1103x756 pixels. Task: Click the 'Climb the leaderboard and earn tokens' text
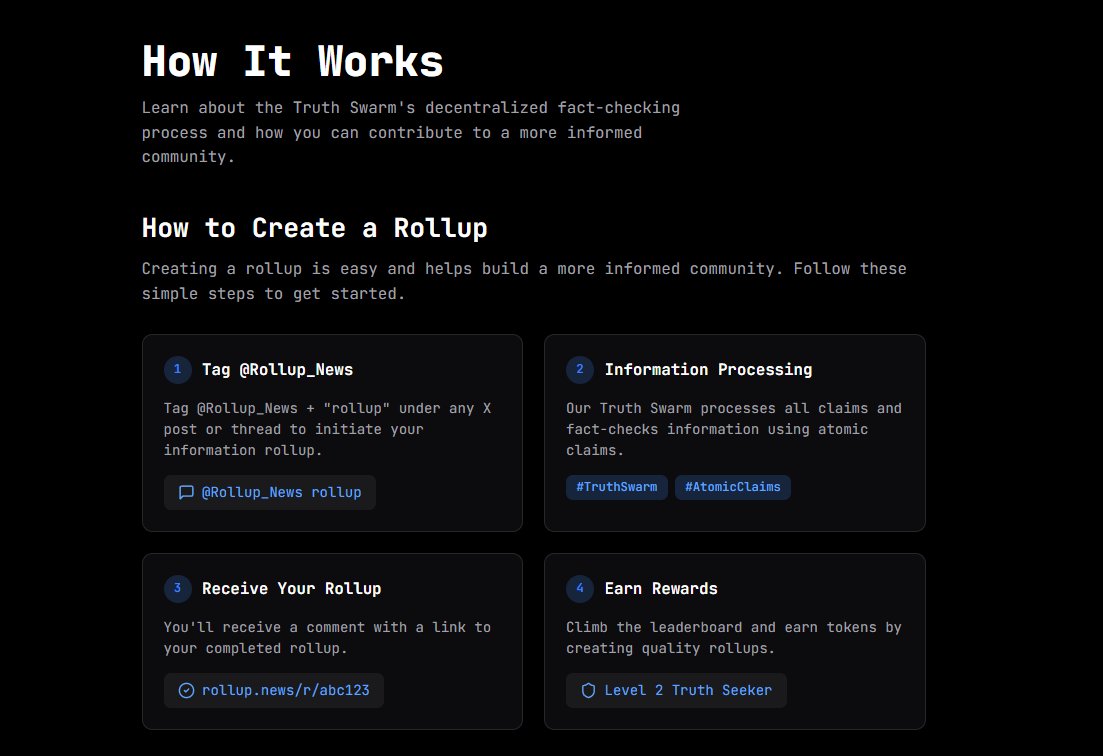coord(734,638)
